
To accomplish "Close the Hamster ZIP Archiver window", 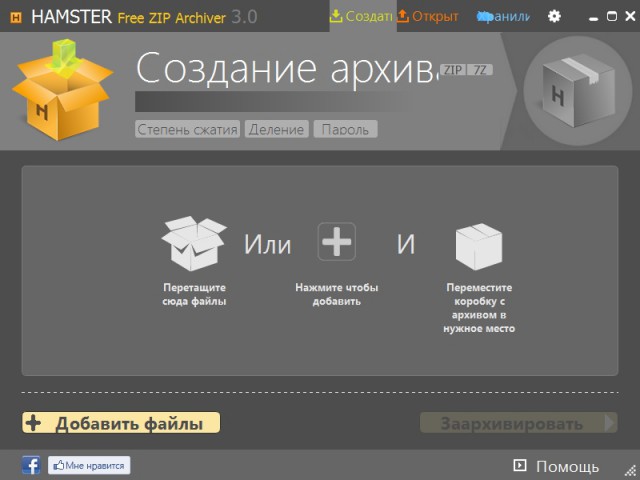I will (630, 16).
